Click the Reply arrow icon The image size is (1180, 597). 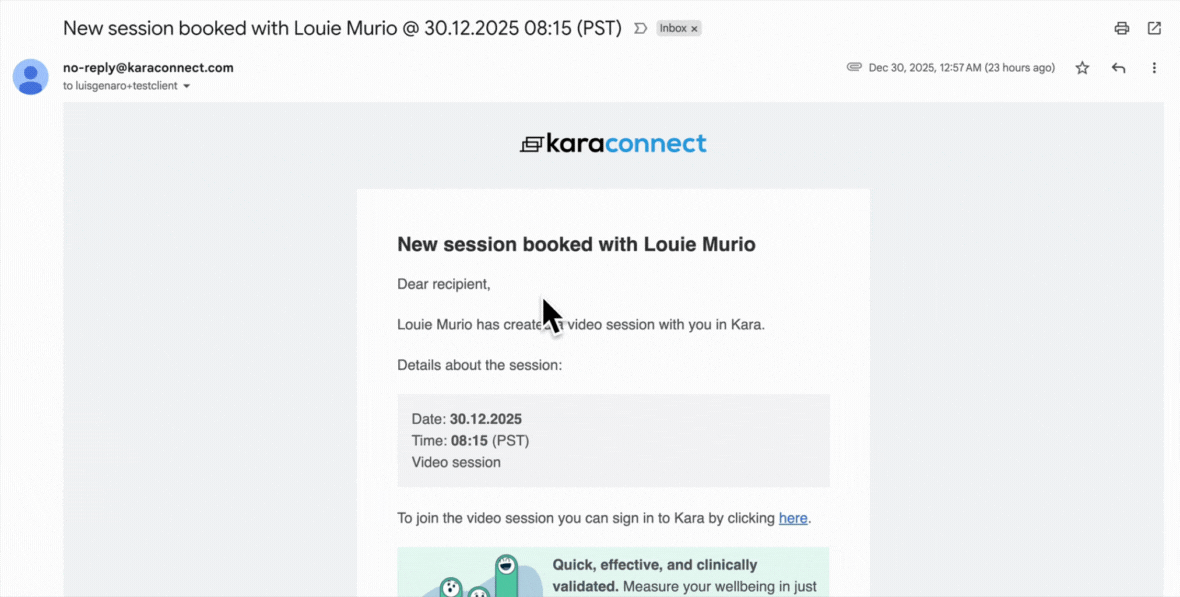point(1118,68)
